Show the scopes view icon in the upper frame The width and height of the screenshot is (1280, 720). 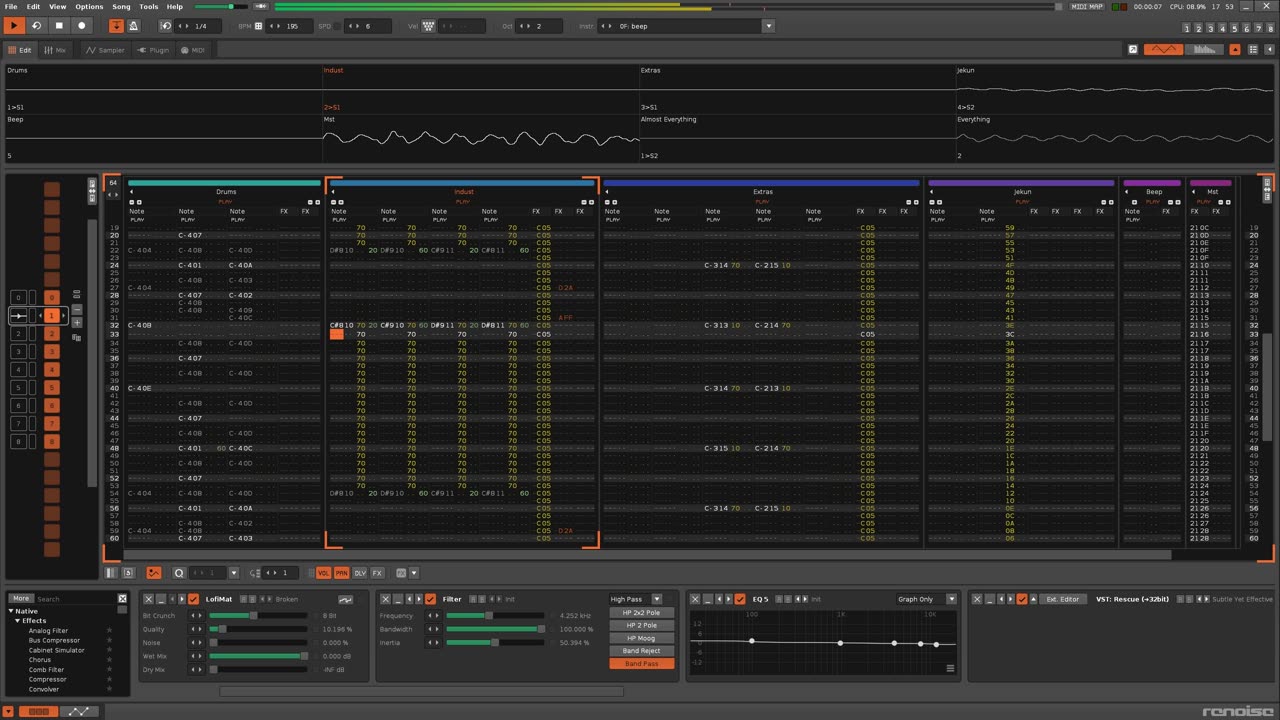point(1163,49)
